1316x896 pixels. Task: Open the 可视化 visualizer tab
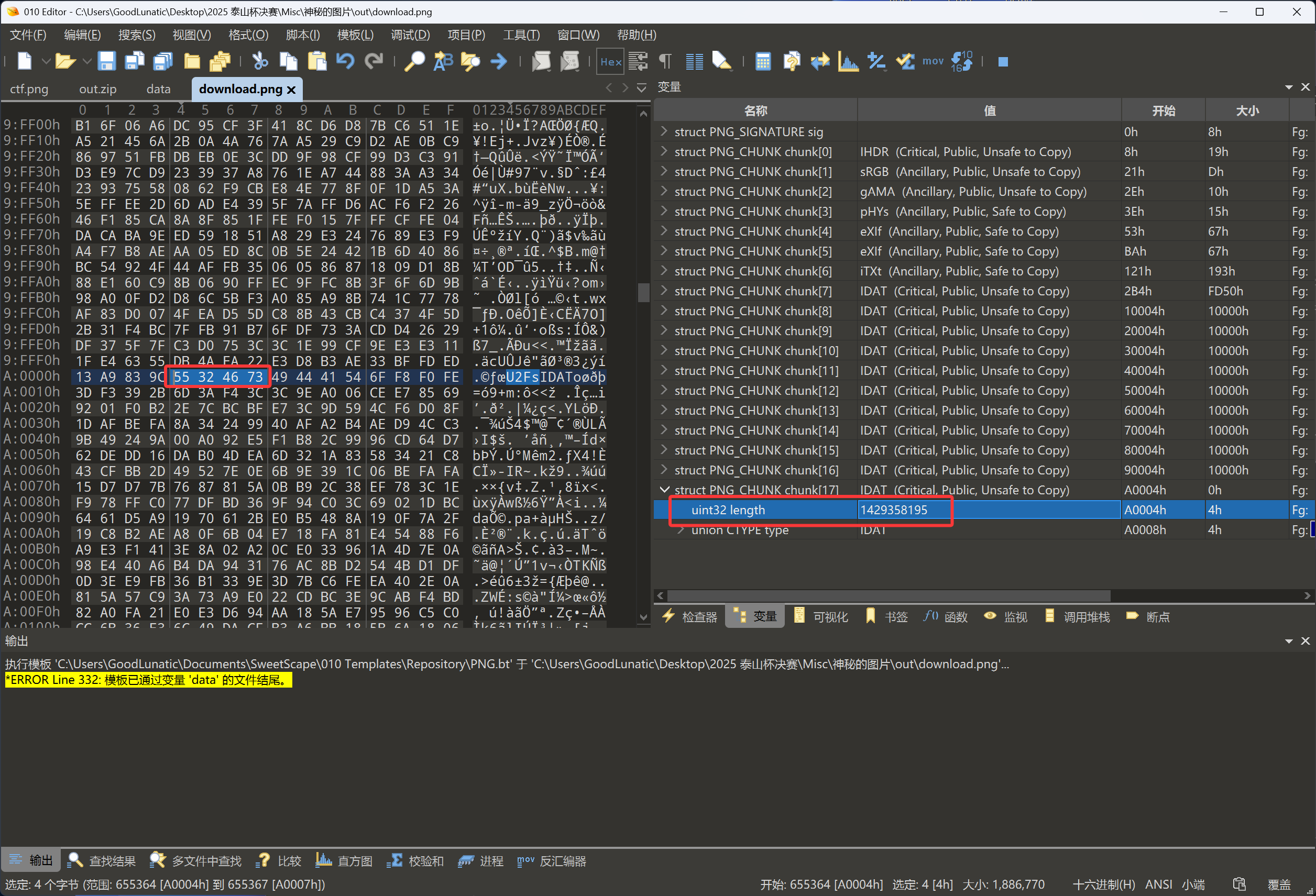pyautogui.click(x=821, y=616)
